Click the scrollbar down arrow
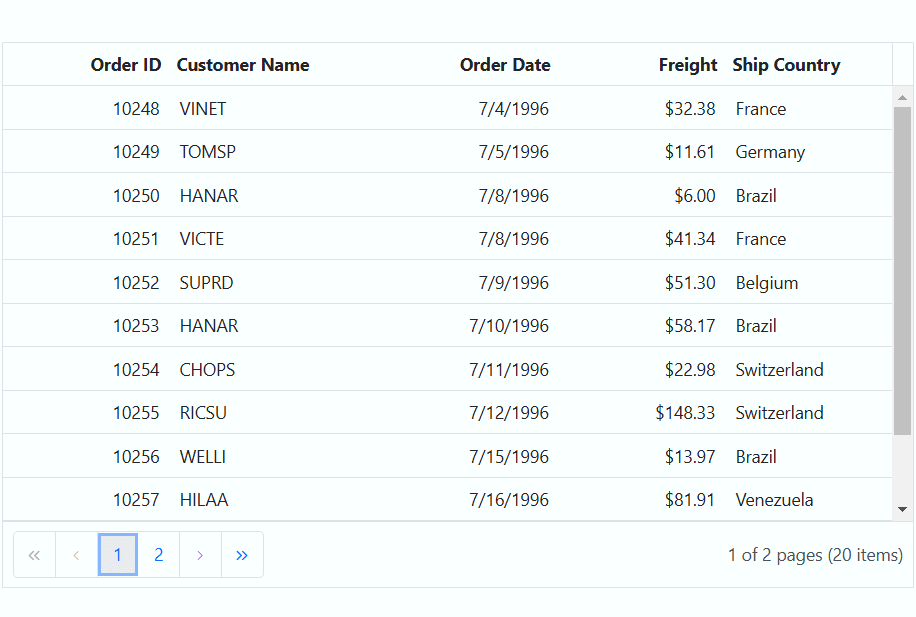The width and height of the screenshot is (916, 617). click(x=903, y=509)
